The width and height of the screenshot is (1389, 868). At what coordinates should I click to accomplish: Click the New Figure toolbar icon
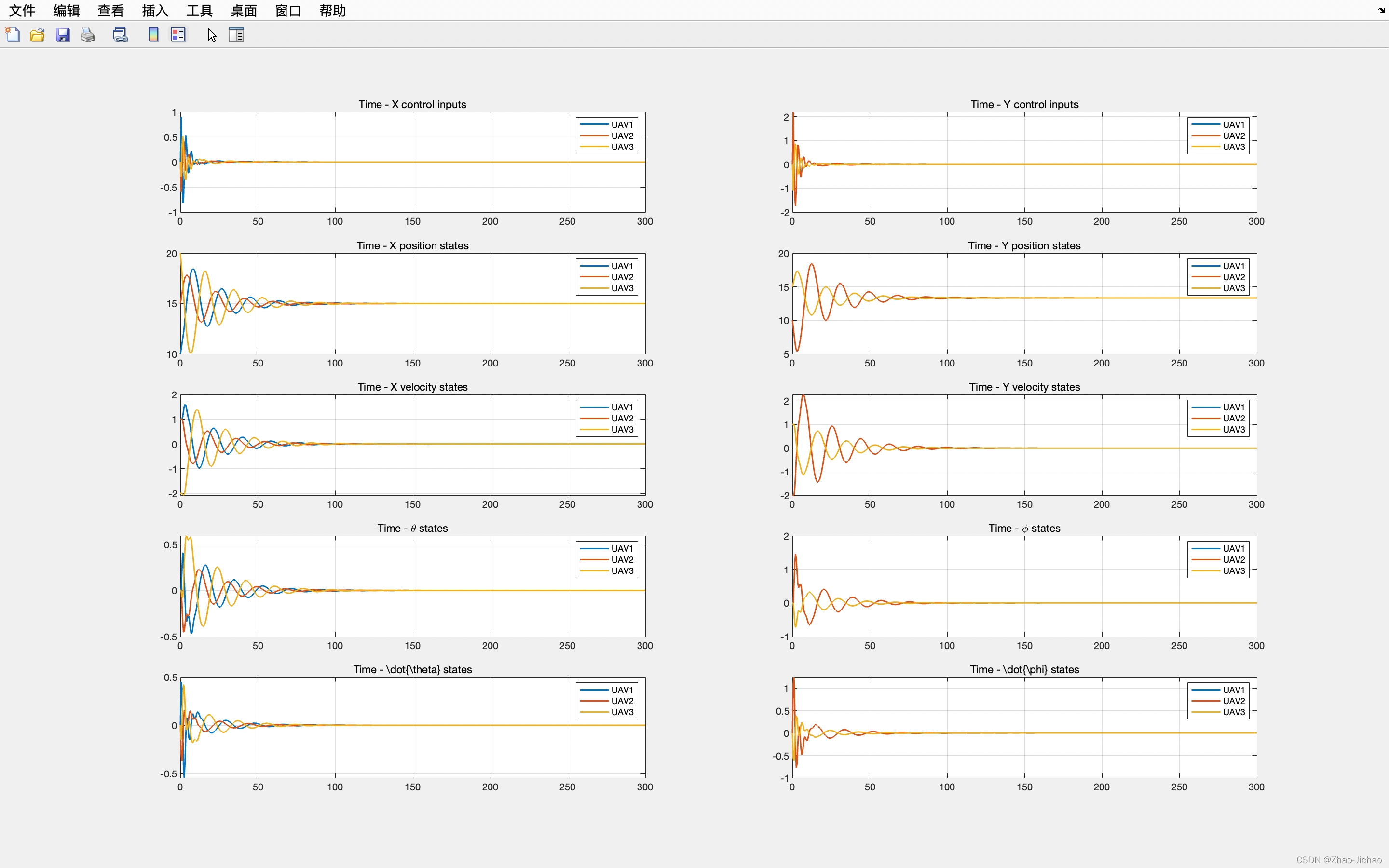[13, 35]
